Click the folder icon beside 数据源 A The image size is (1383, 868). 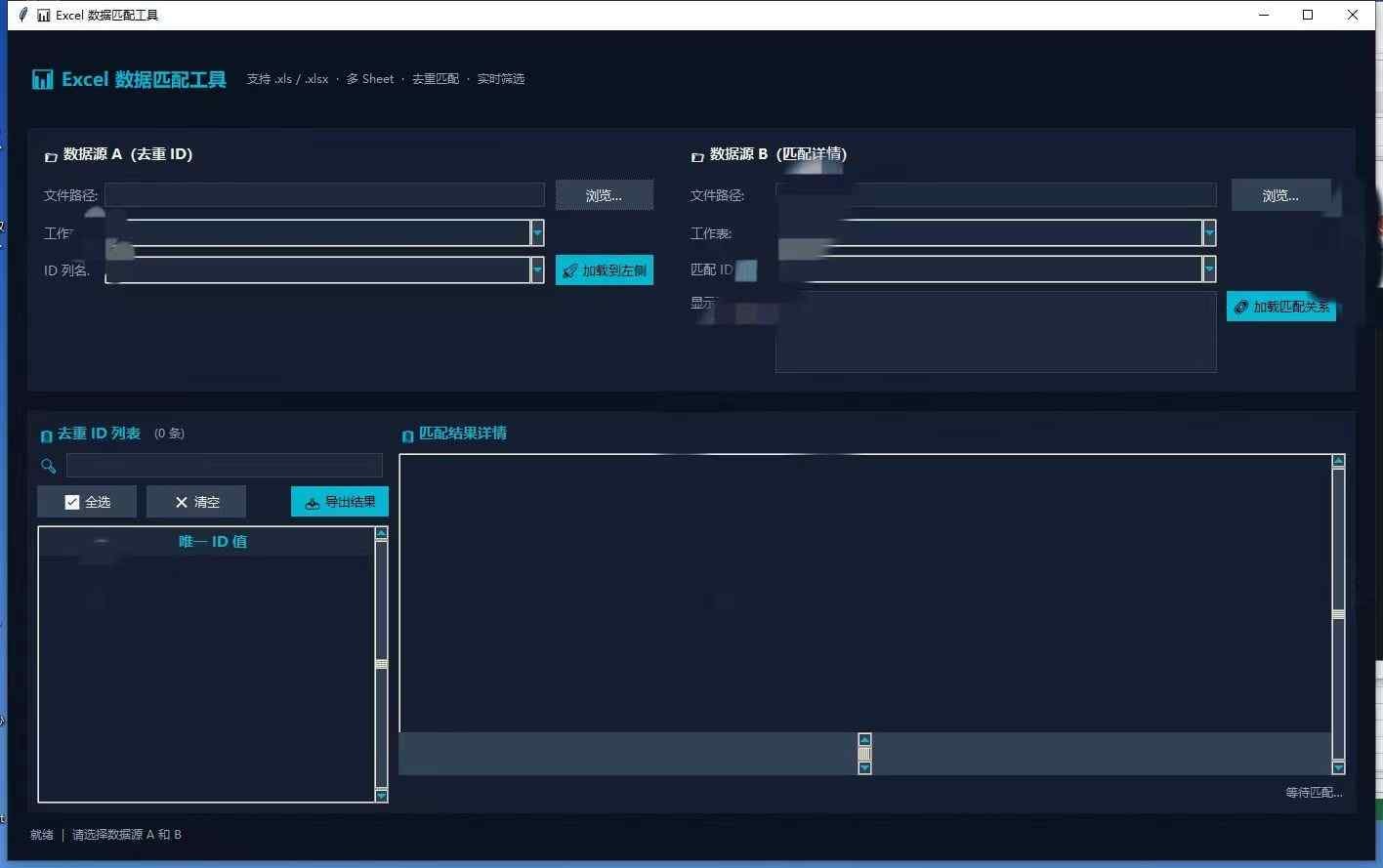[51, 156]
